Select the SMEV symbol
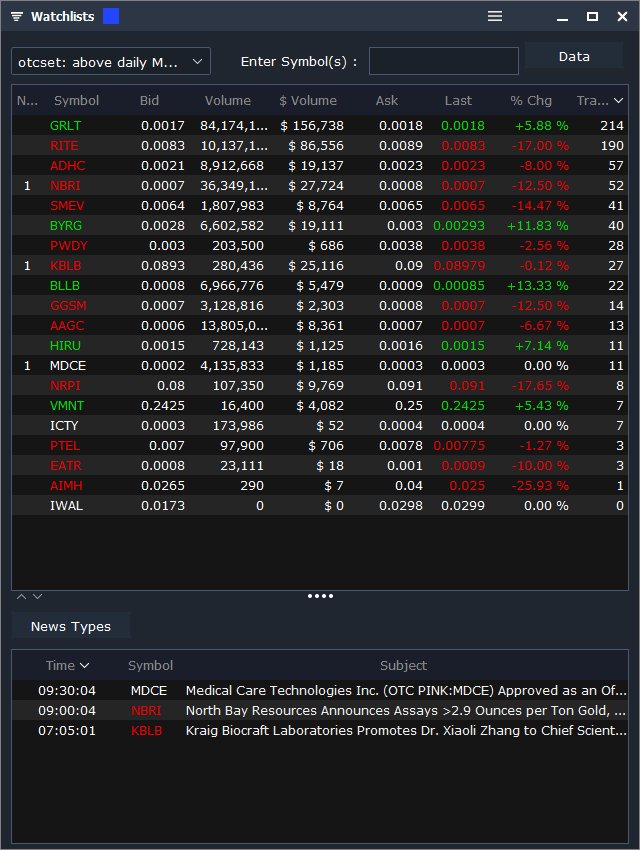 [67, 206]
